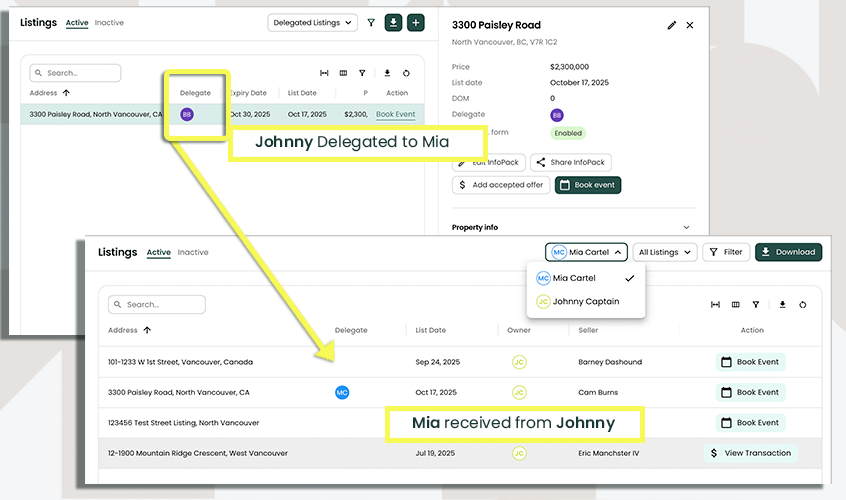Click the fit column width icon in lower table
The image size is (846, 500).
[715, 304]
